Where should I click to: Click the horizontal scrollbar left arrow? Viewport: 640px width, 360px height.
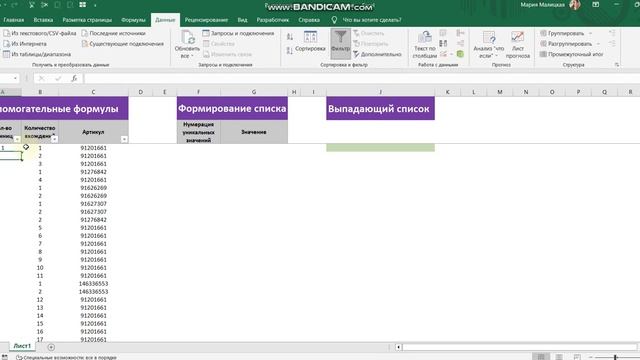click(x=398, y=347)
